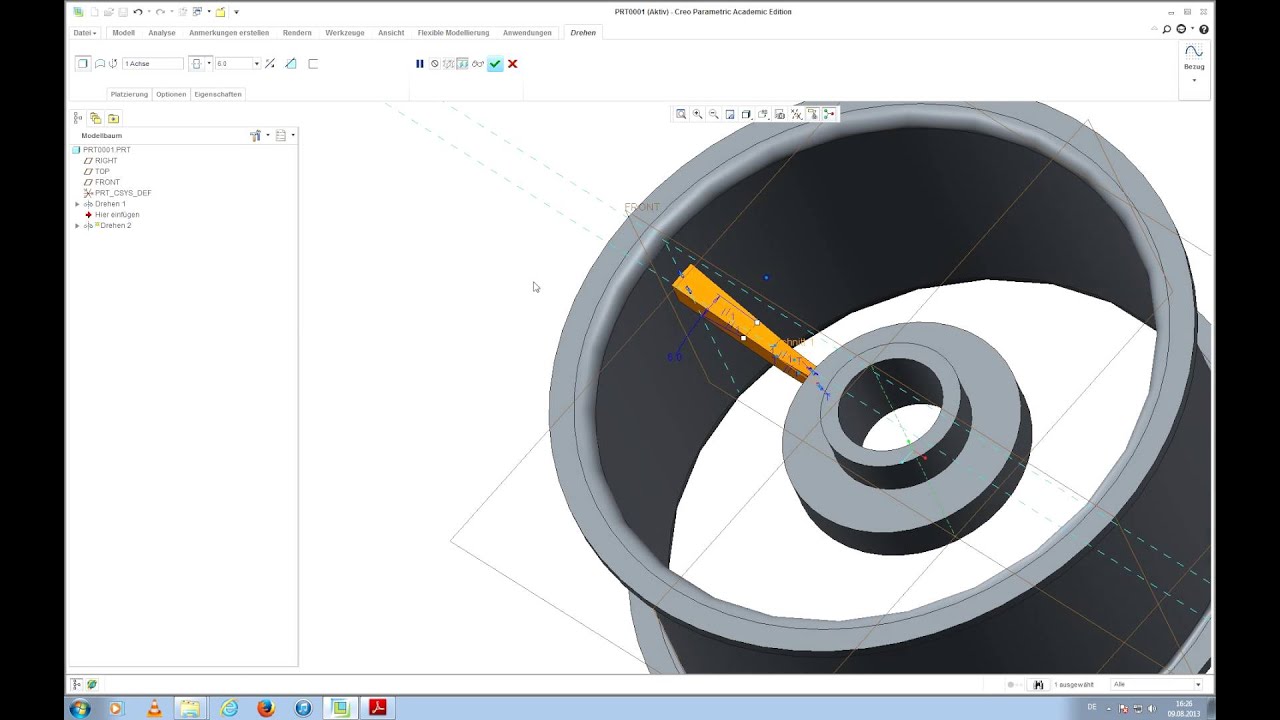Image resolution: width=1280 pixels, height=720 pixels.
Task: Switch to the Rendern ribbon tab
Action: [x=297, y=33]
